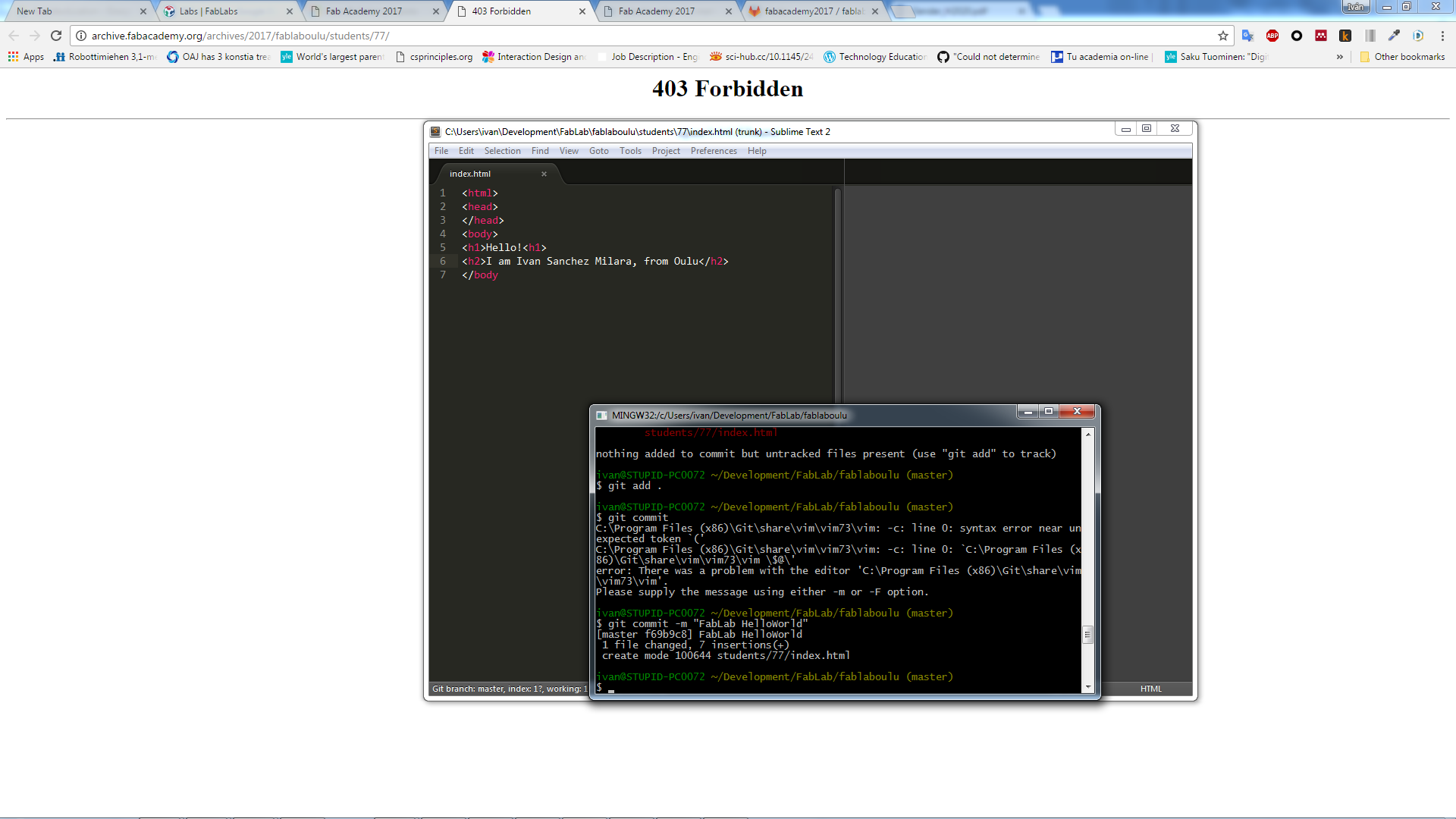Screen dimensions: 1456x819
Task: Click the Sublime Text window title icon
Action: [435, 131]
